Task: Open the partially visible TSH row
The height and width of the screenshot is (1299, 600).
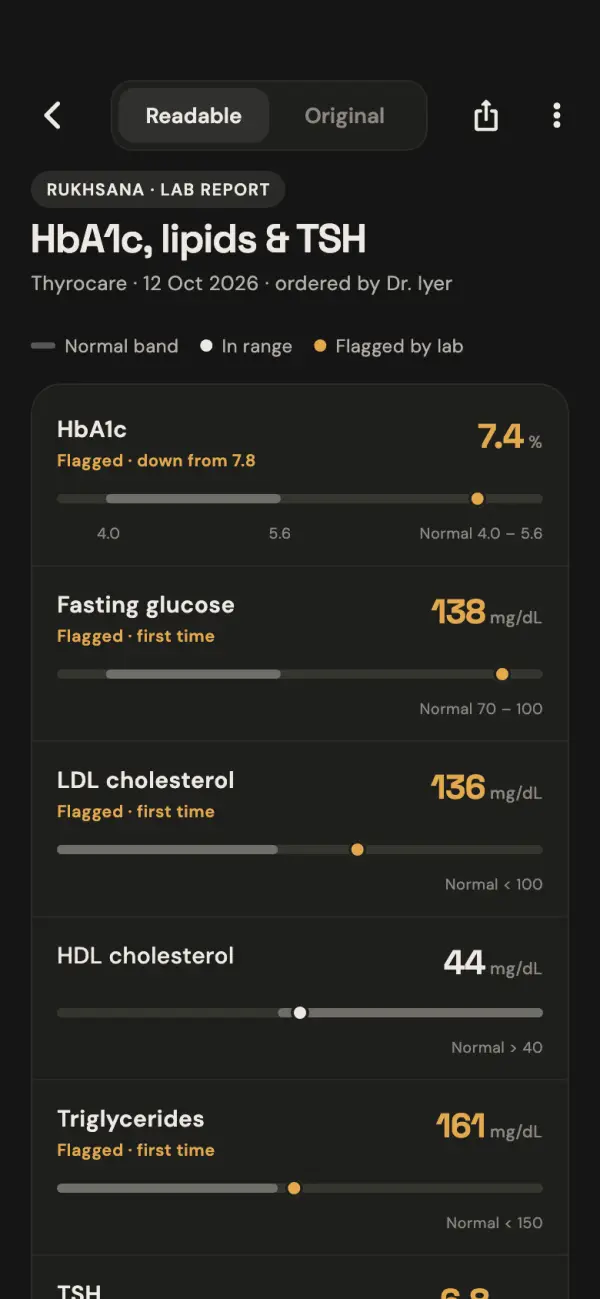Action: 300,1278
